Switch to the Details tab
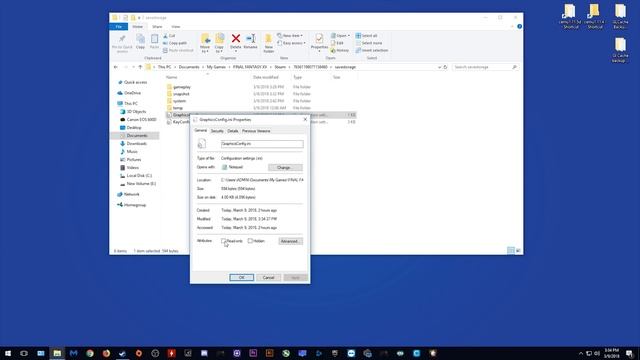The image size is (640, 360). [233, 131]
